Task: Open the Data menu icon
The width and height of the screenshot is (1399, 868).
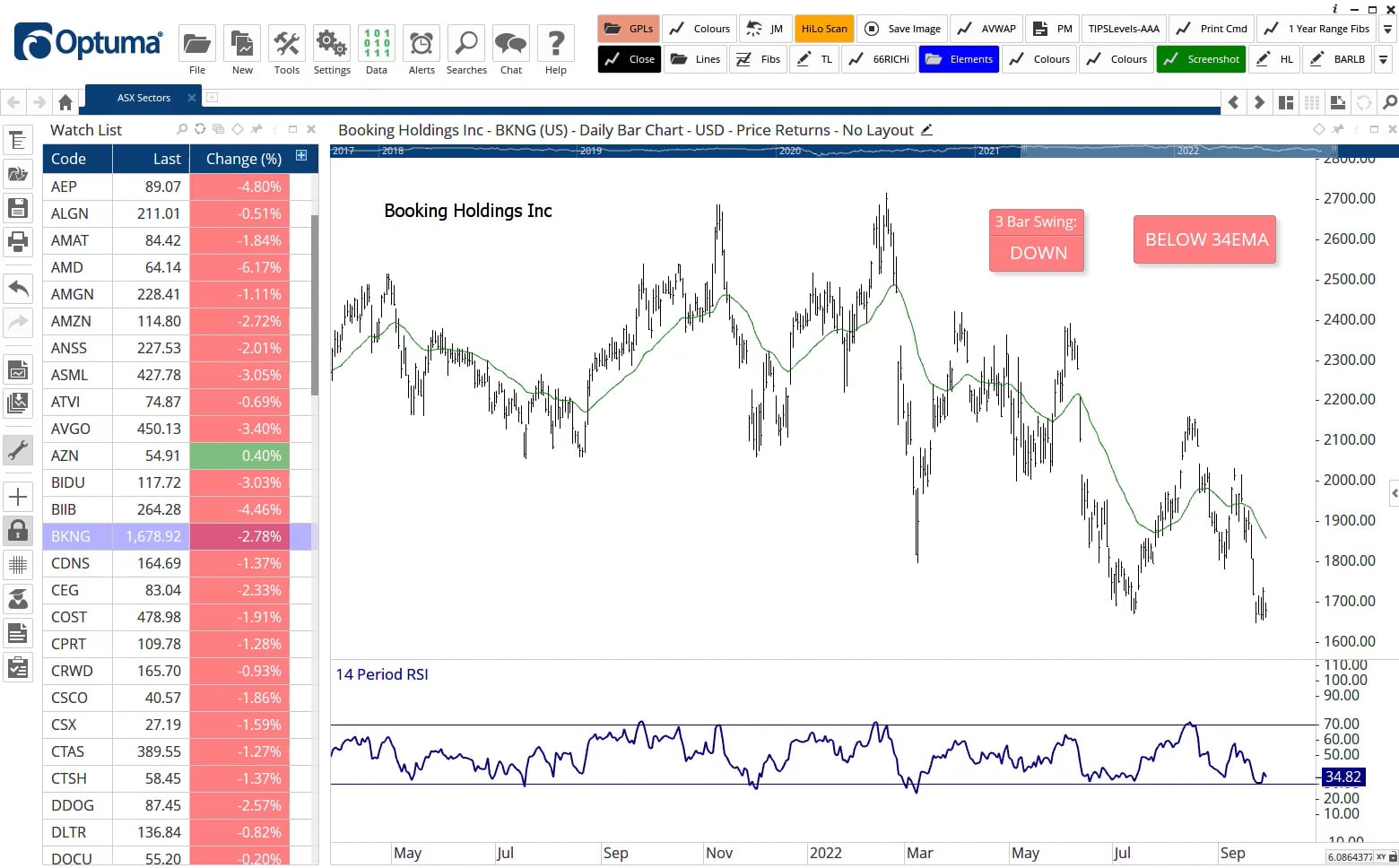Action: [x=377, y=43]
